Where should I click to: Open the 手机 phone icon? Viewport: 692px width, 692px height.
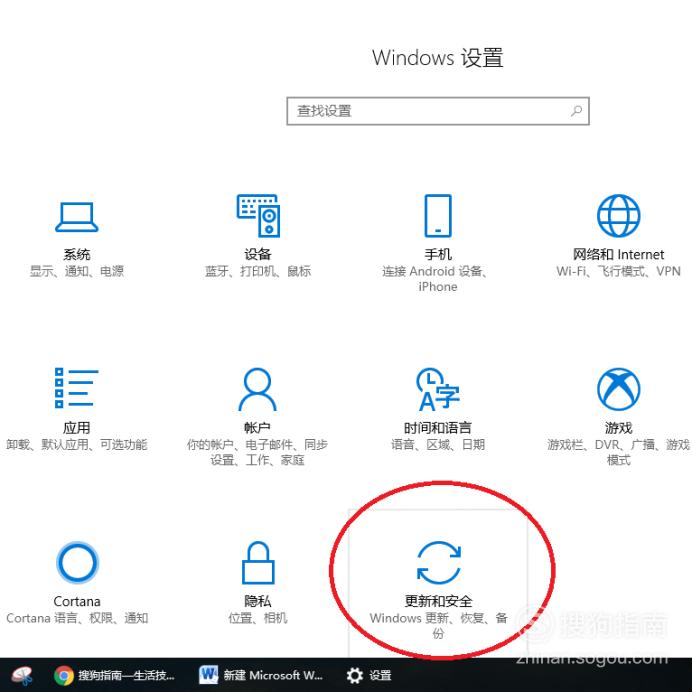438,215
